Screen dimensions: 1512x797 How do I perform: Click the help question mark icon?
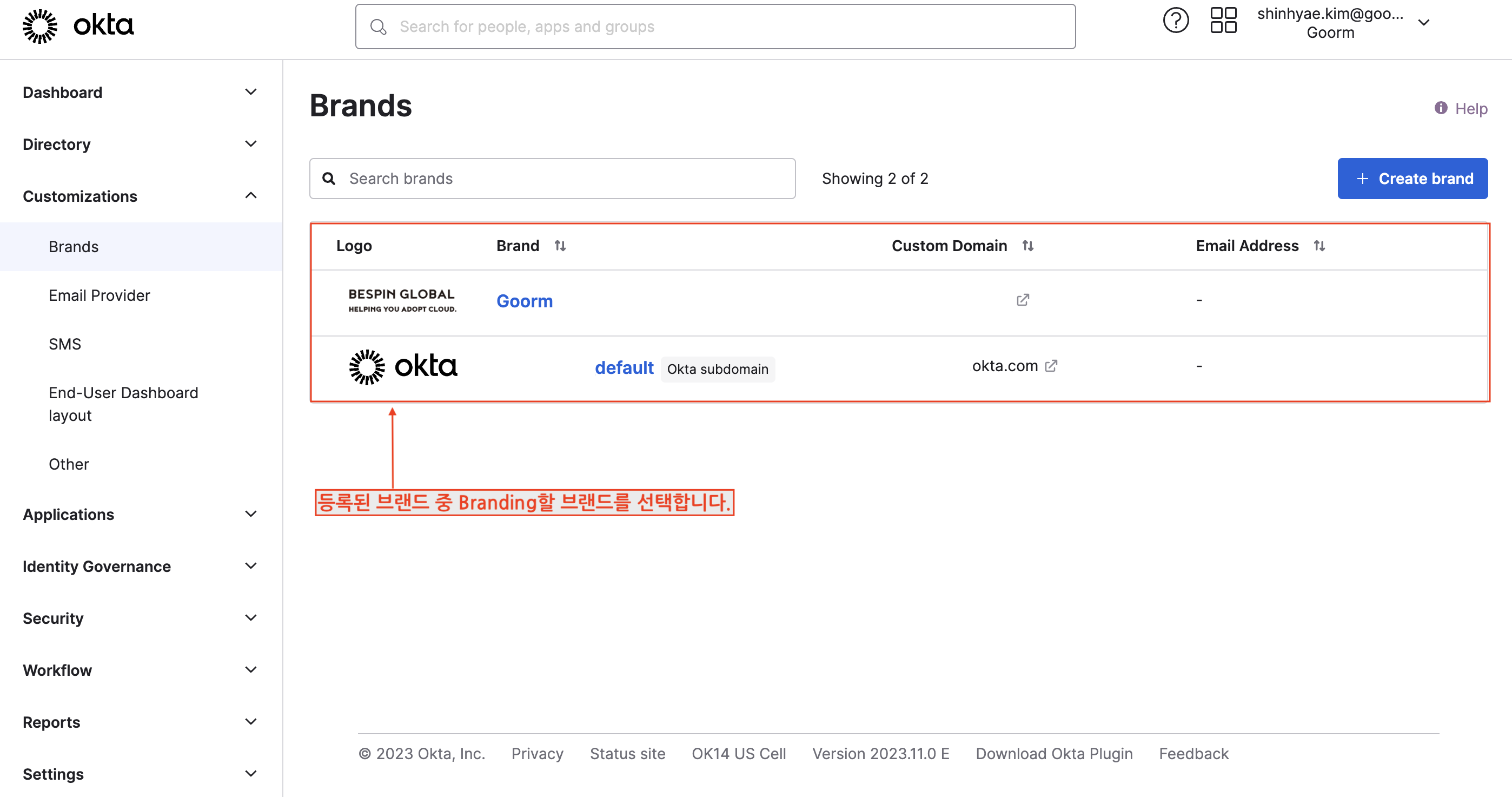point(1176,21)
